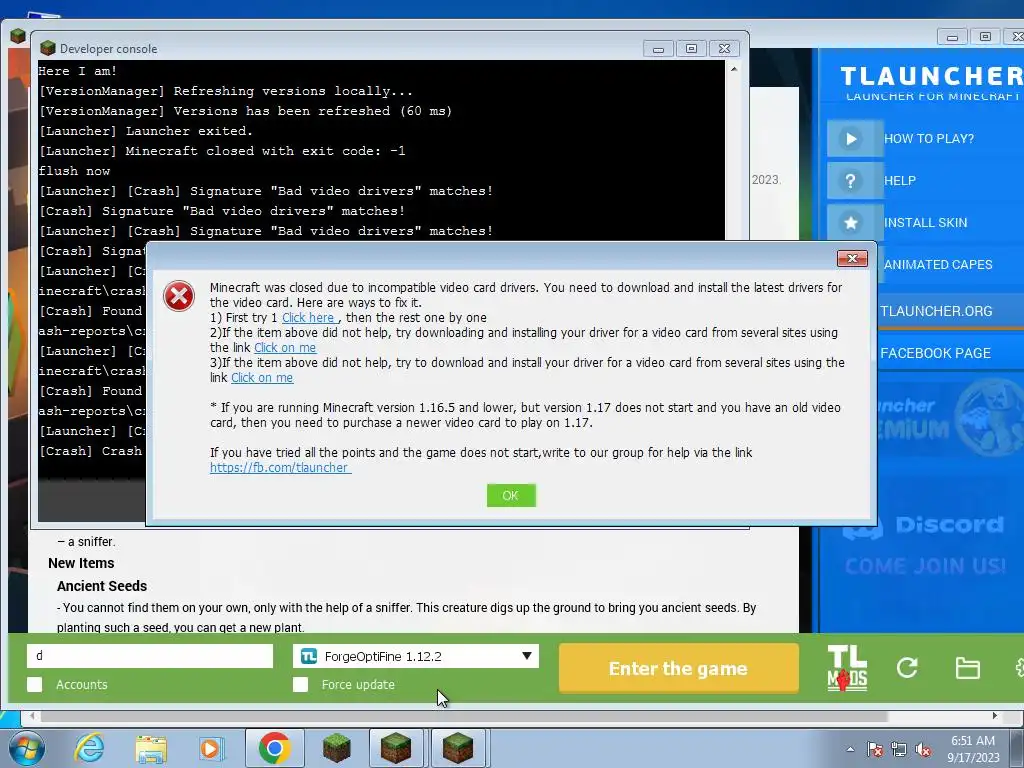
Task: Open TL Mods icon
Action: point(847,668)
